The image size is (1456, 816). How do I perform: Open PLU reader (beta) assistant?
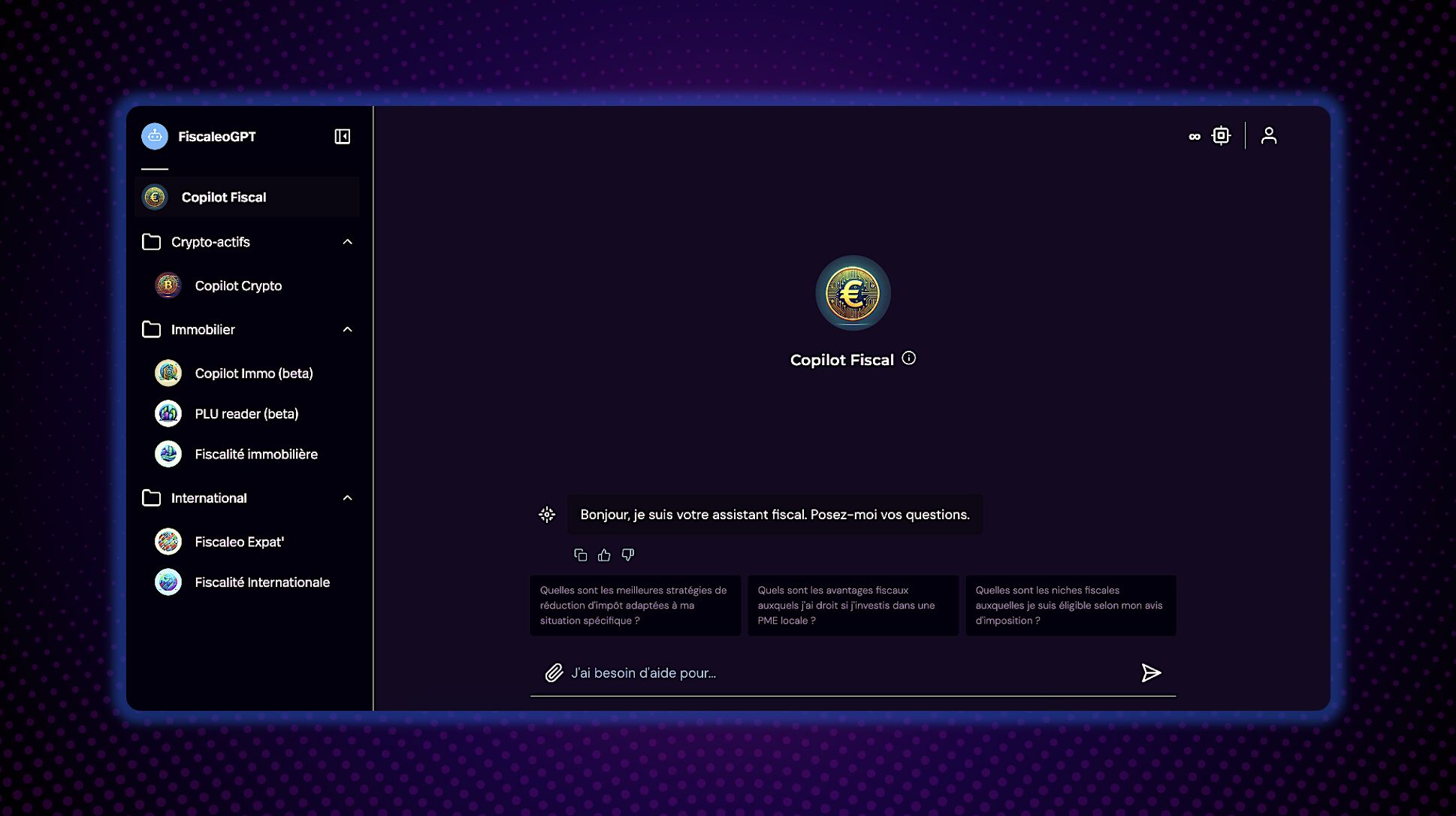pos(246,414)
